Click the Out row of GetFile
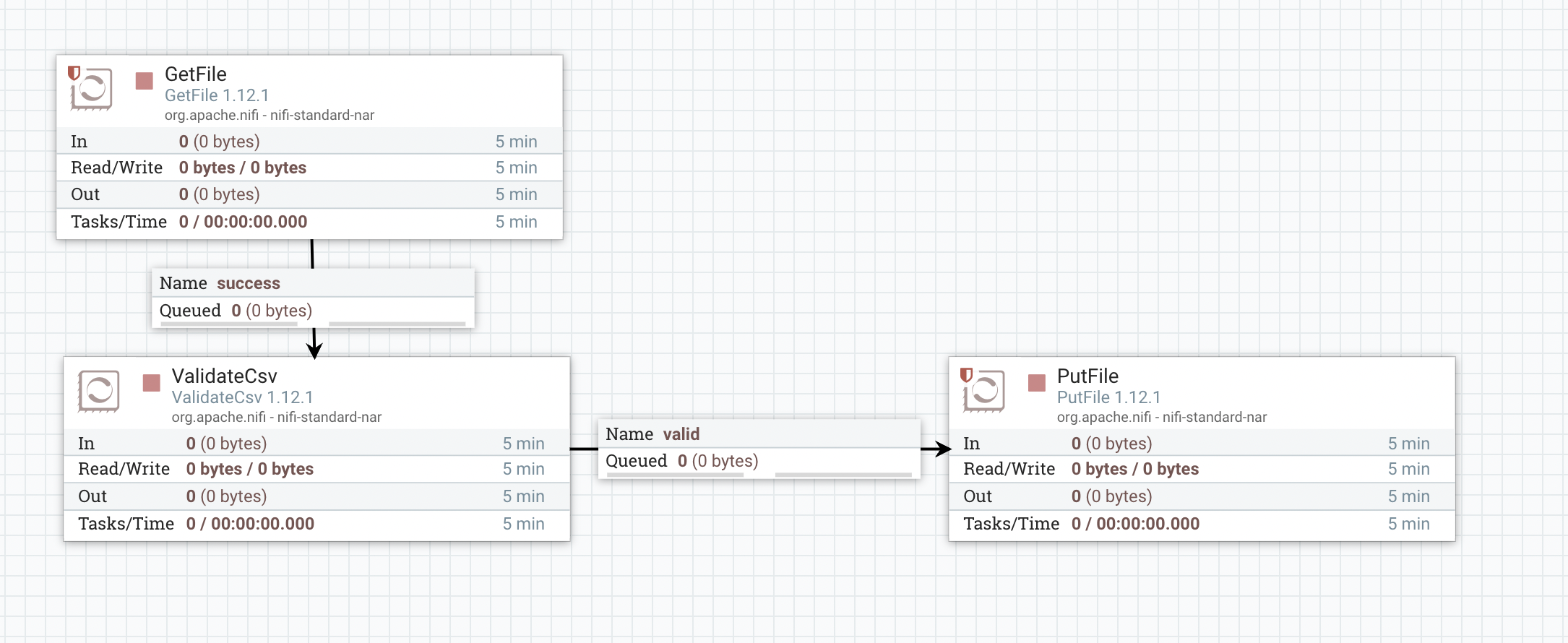The width and height of the screenshot is (1568, 643). (309, 194)
